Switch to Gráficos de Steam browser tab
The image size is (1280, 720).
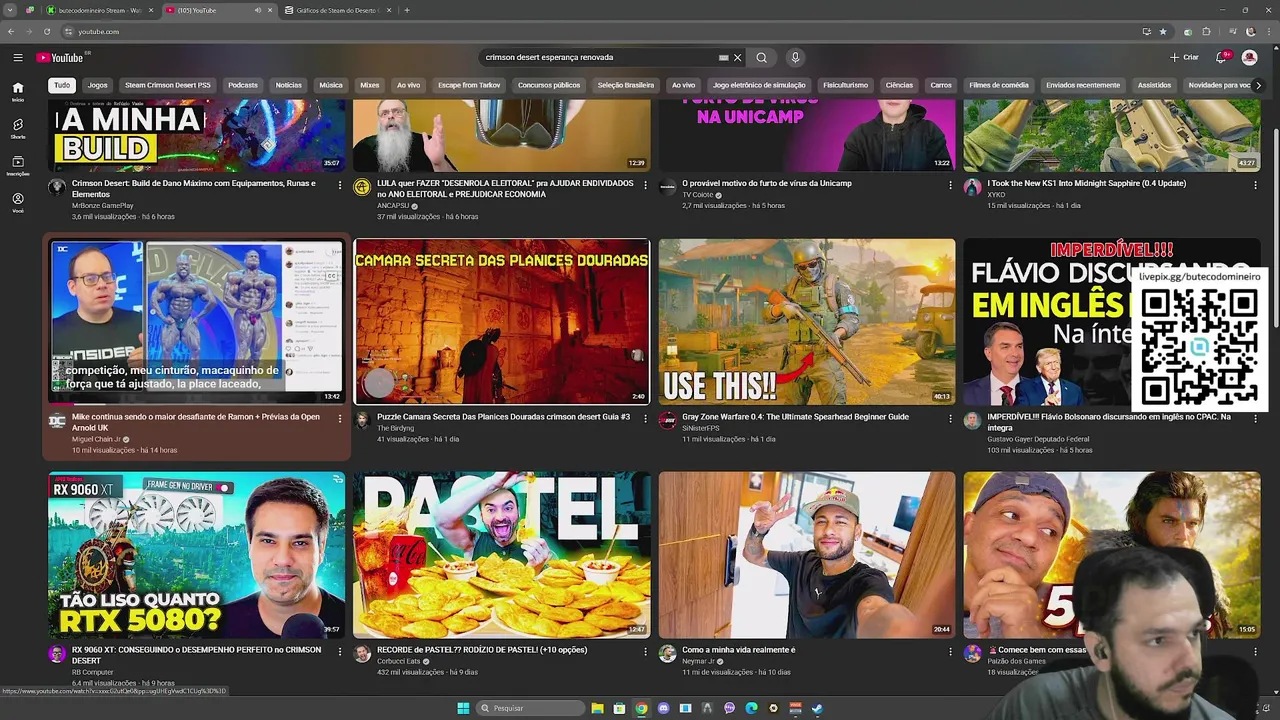[337, 10]
